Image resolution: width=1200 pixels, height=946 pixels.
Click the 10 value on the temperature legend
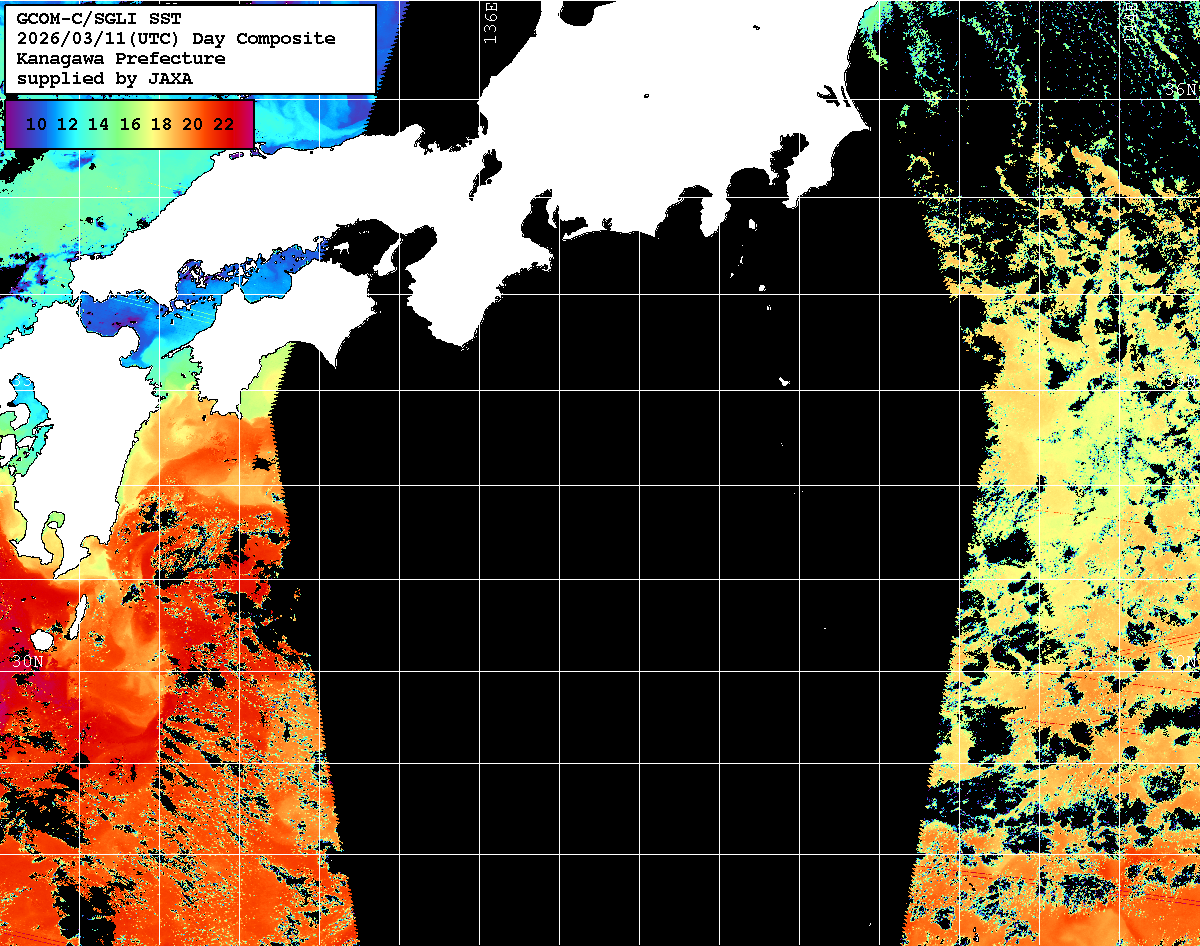(36, 124)
